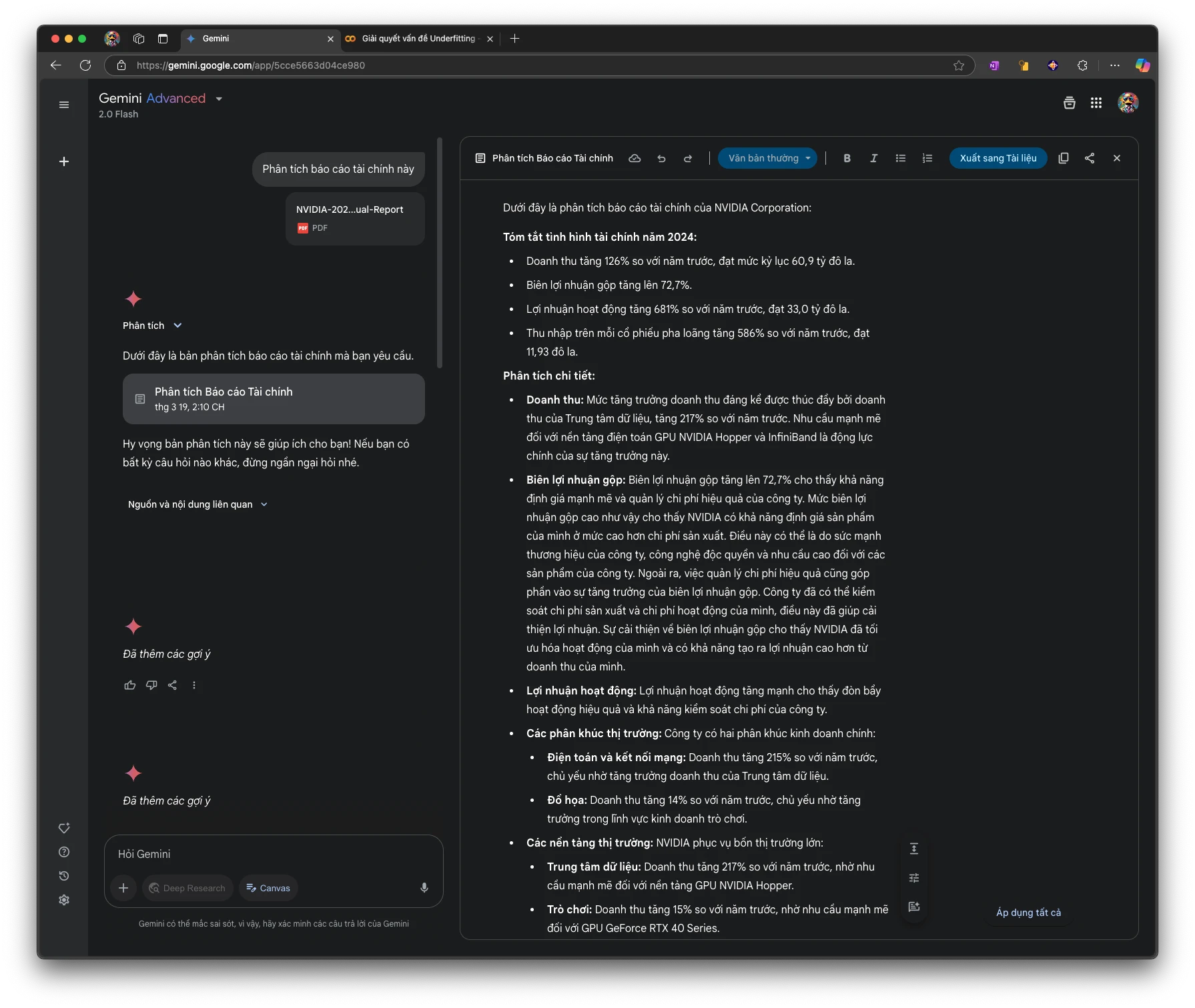Viewport: 1195px width, 1008px height.
Task: Click Xuất sang Tài liệu button
Action: pyautogui.click(x=998, y=158)
